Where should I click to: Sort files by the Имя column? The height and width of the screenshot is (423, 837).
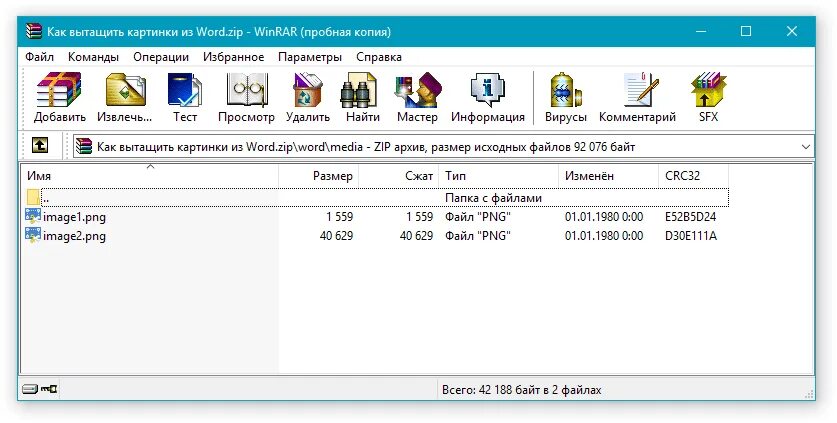[x=150, y=176]
